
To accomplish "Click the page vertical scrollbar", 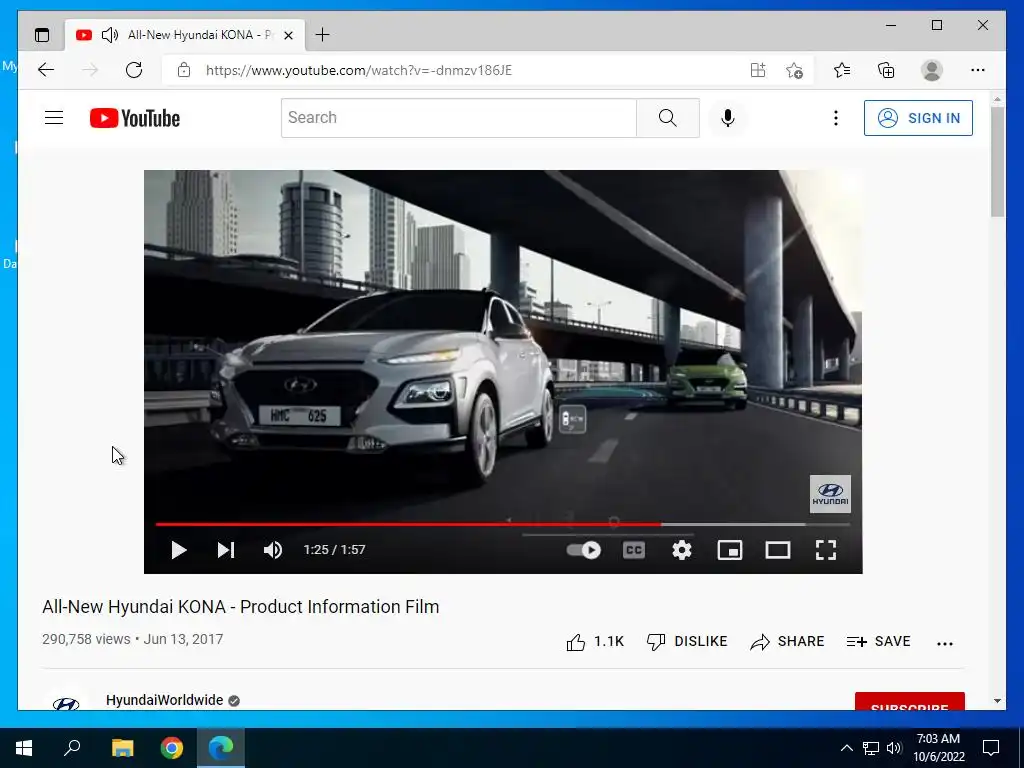I will click(x=997, y=162).
